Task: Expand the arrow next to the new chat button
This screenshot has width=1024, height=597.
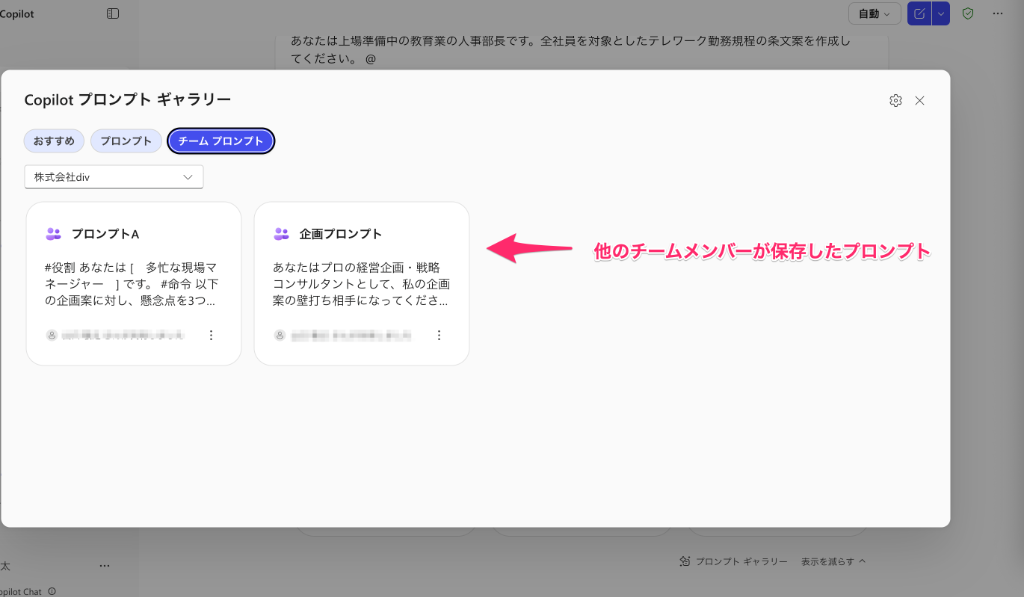Action: (x=940, y=14)
